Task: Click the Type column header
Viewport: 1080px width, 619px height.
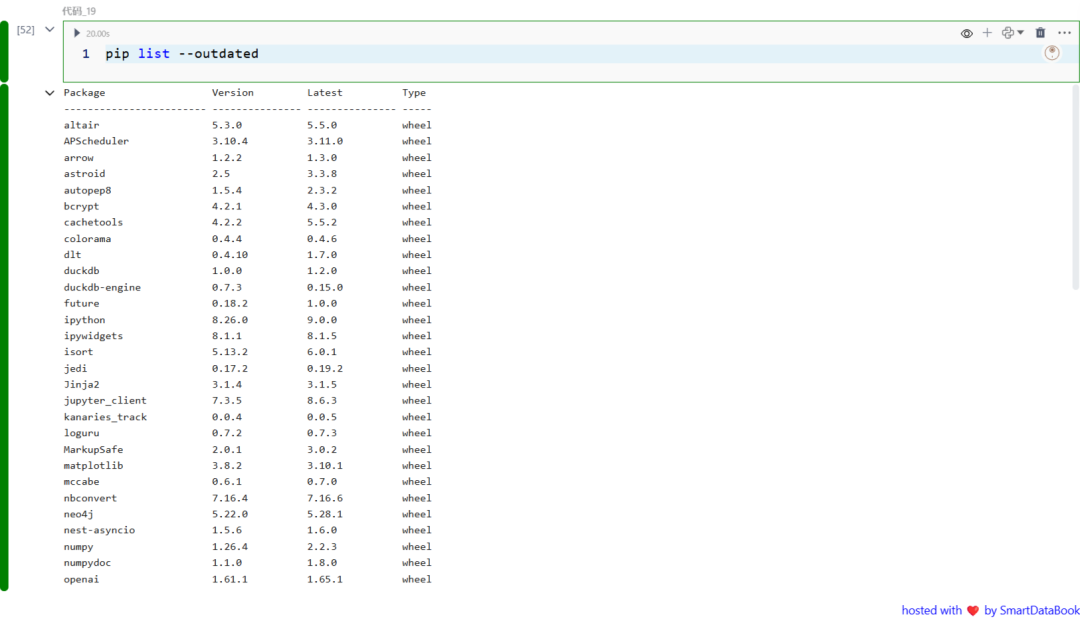Action: tap(414, 92)
